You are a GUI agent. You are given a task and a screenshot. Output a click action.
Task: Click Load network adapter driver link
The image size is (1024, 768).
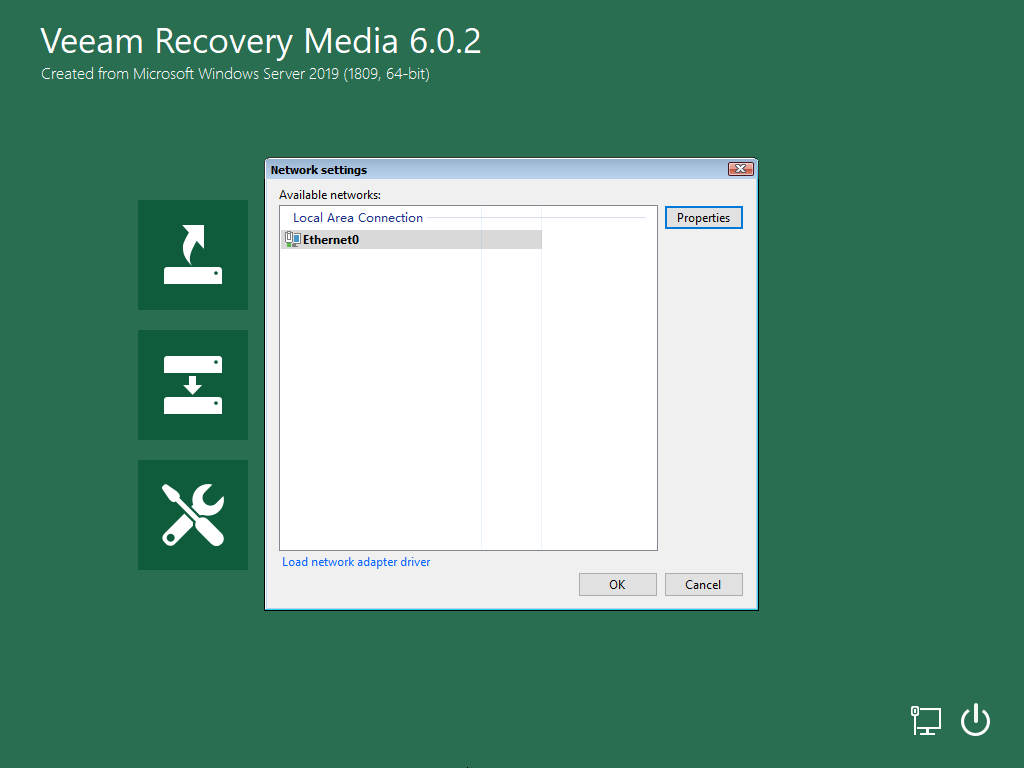tap(356, 562)
